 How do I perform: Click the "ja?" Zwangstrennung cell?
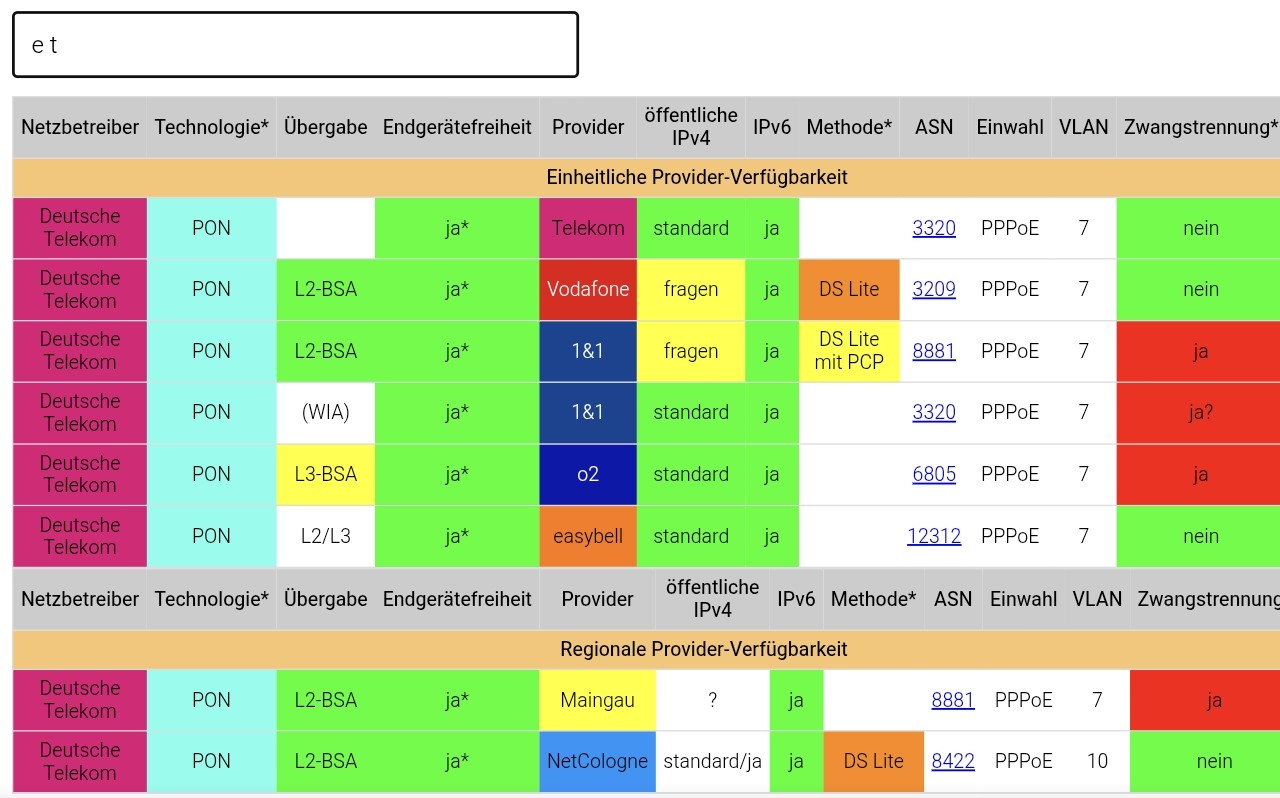click(x=1200, y=412)
